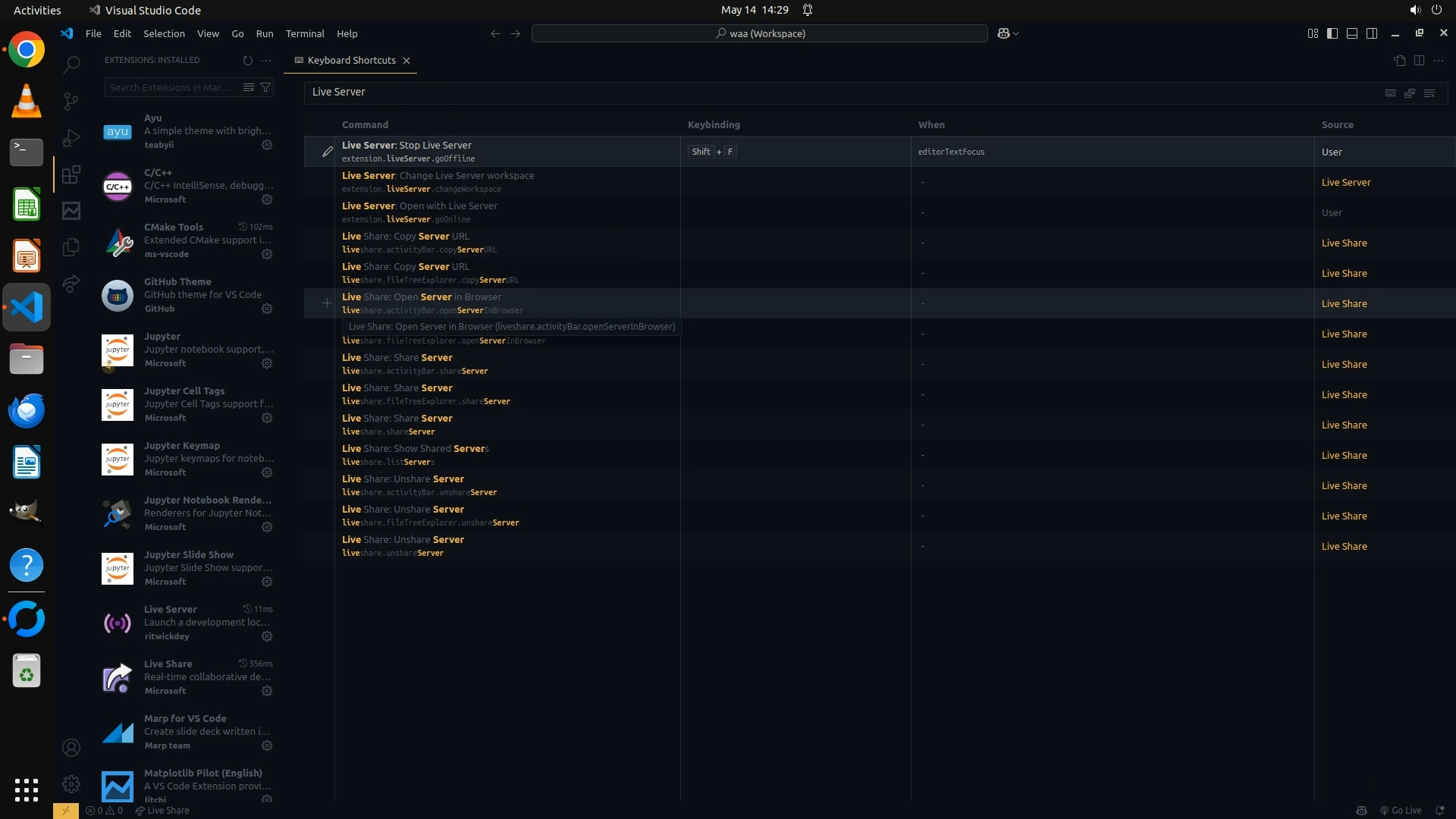Open Live Server extension manage gear
Viewport: 1456px width, 819px height.
(267, 636)
